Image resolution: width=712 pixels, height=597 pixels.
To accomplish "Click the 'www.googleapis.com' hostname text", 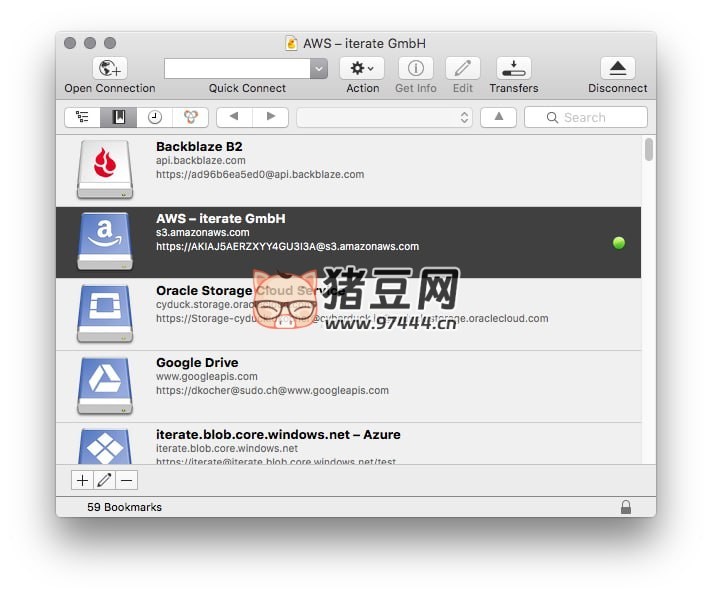I will 207,376.
